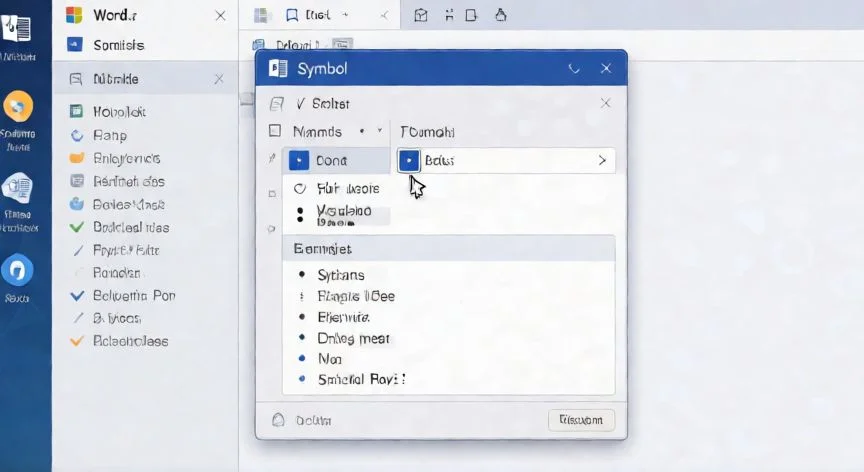
Task: Click the green square icon beside Hobolelt
Action: click(x=76, y=111)
